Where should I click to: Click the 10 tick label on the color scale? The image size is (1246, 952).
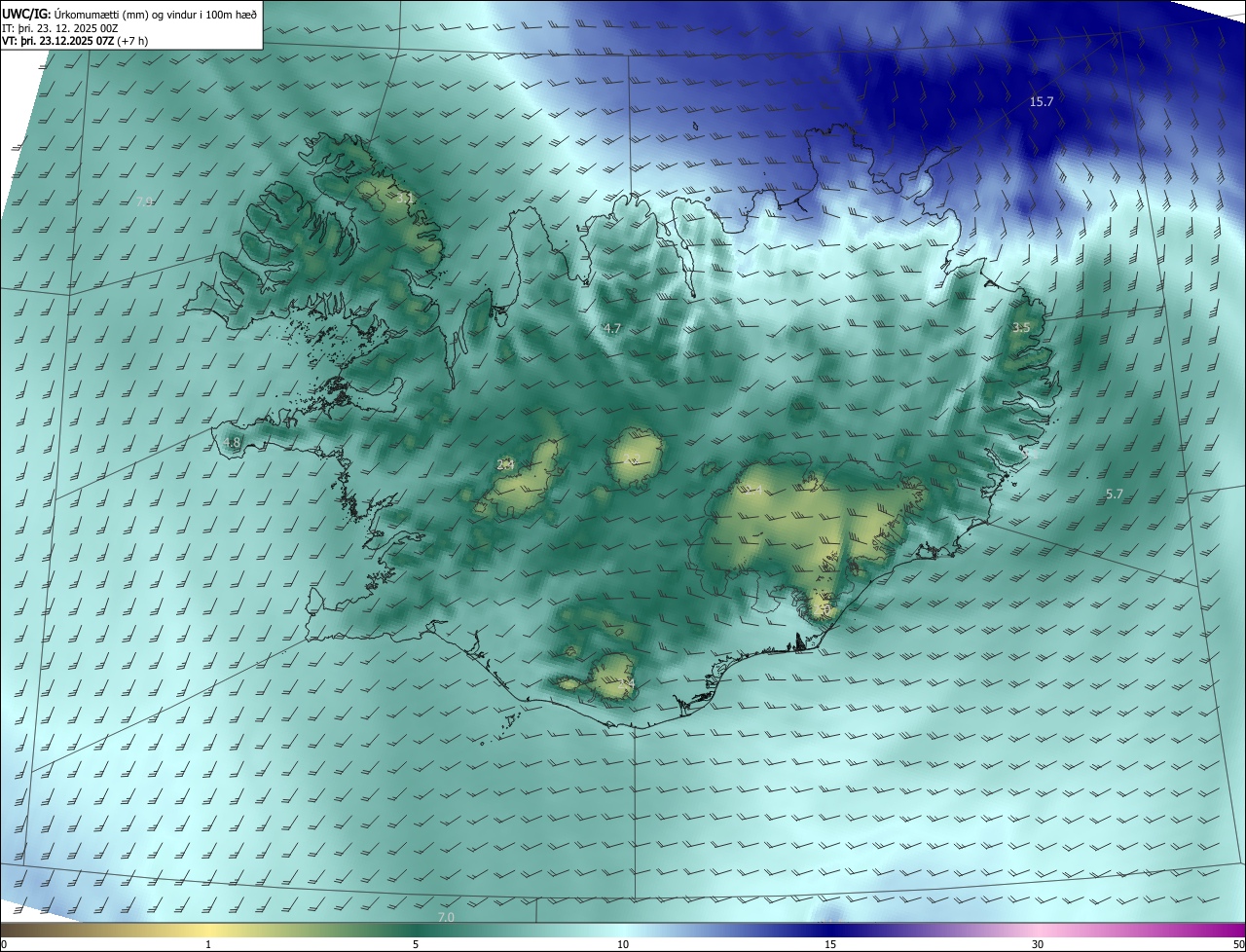[x=623, y=944]
